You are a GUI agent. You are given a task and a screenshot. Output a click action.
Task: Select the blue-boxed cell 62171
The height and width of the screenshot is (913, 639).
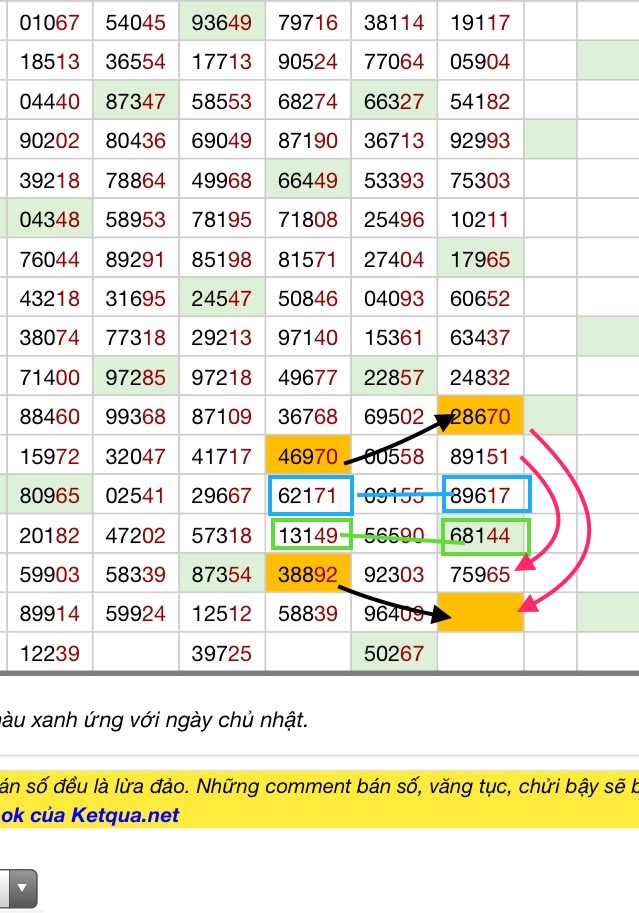click(310, 495)
